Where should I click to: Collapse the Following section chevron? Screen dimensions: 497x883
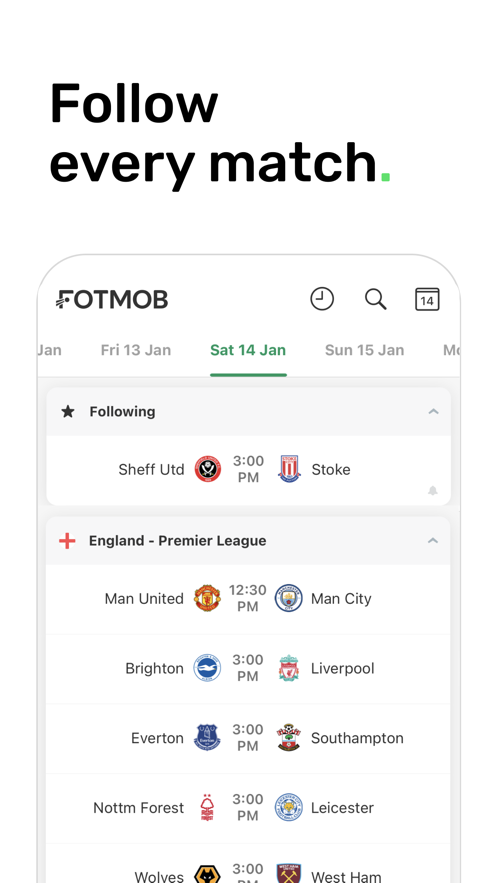[433, 412]
